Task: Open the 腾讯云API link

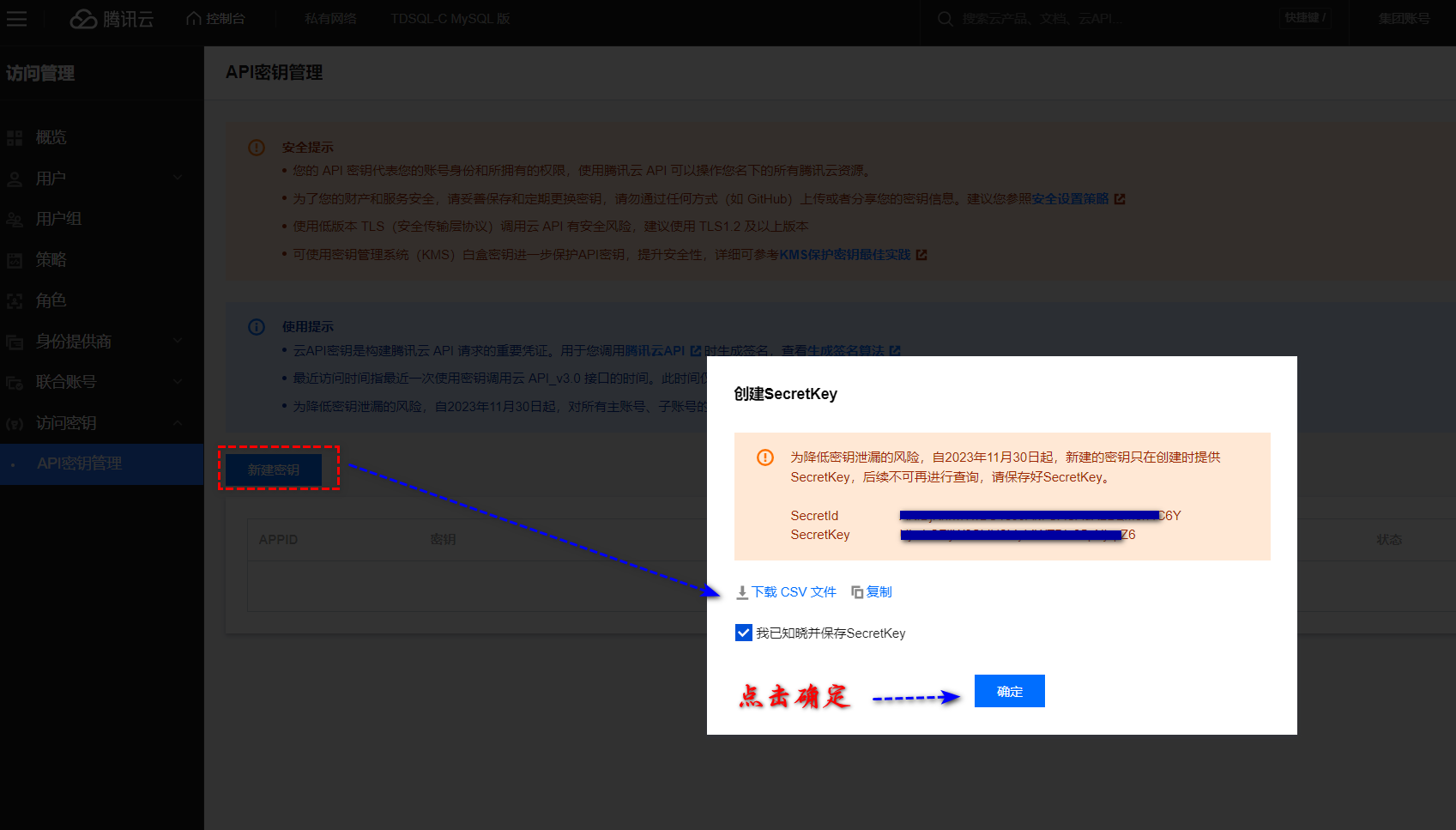Action: tap(655, 351)
